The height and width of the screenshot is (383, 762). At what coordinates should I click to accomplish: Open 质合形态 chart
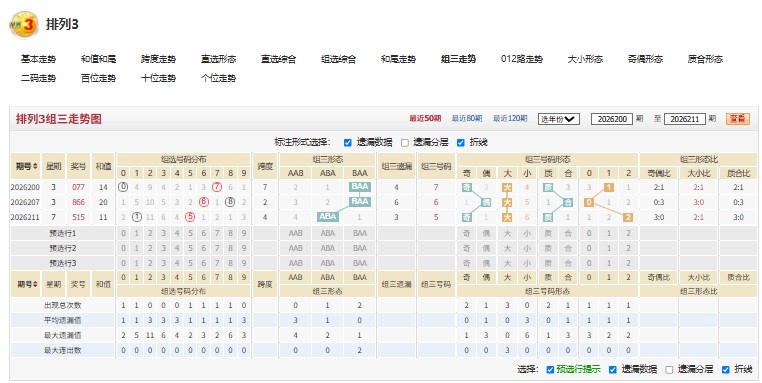[705, 59]
